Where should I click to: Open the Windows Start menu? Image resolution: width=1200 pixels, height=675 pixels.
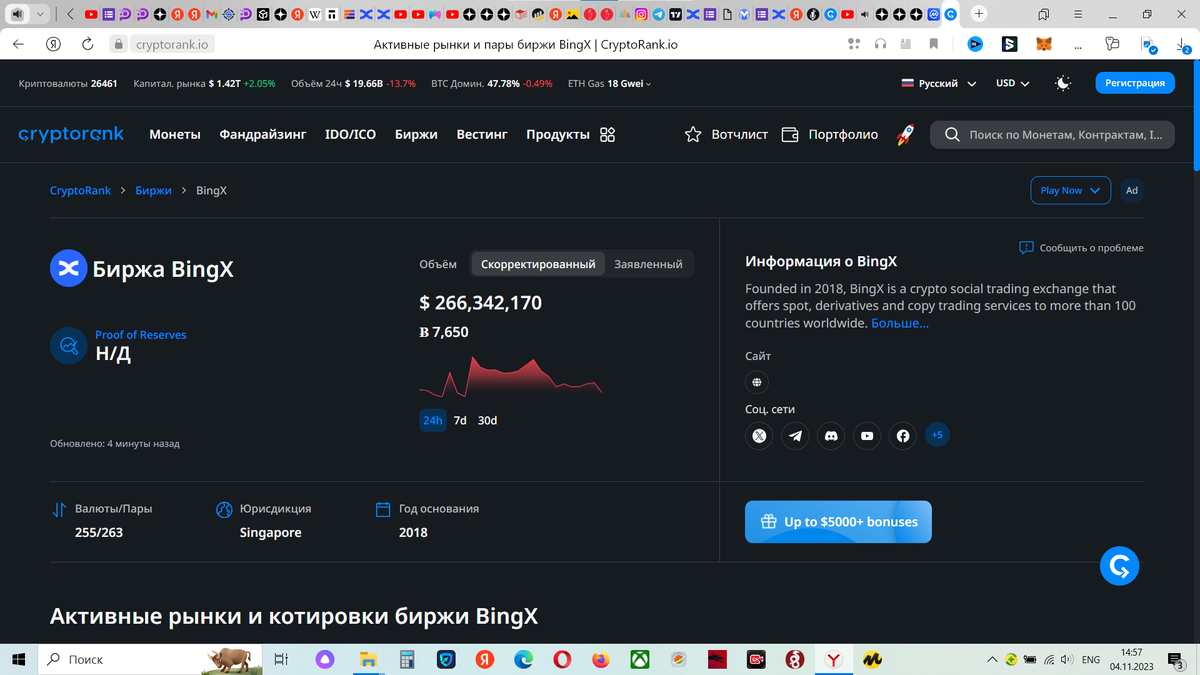pos(18,660)
